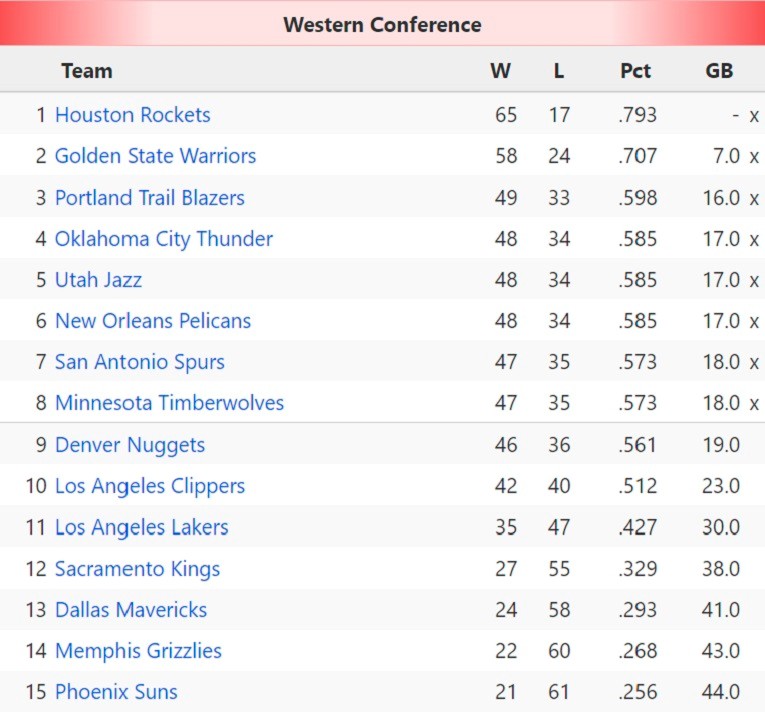This screenshot has width=765, height=712.
Task: Open the Houston Rockets team link
Action: click(x=132, y=115)
